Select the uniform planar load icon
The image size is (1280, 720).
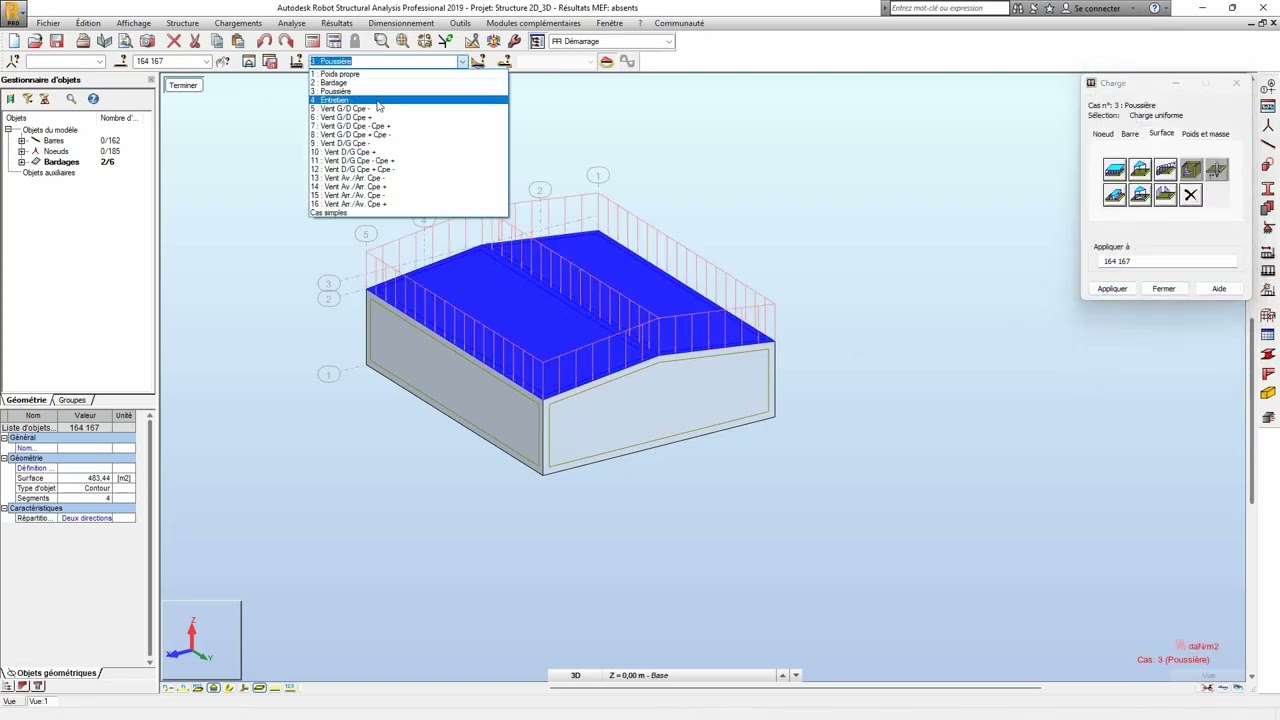tap(1114, 170)
